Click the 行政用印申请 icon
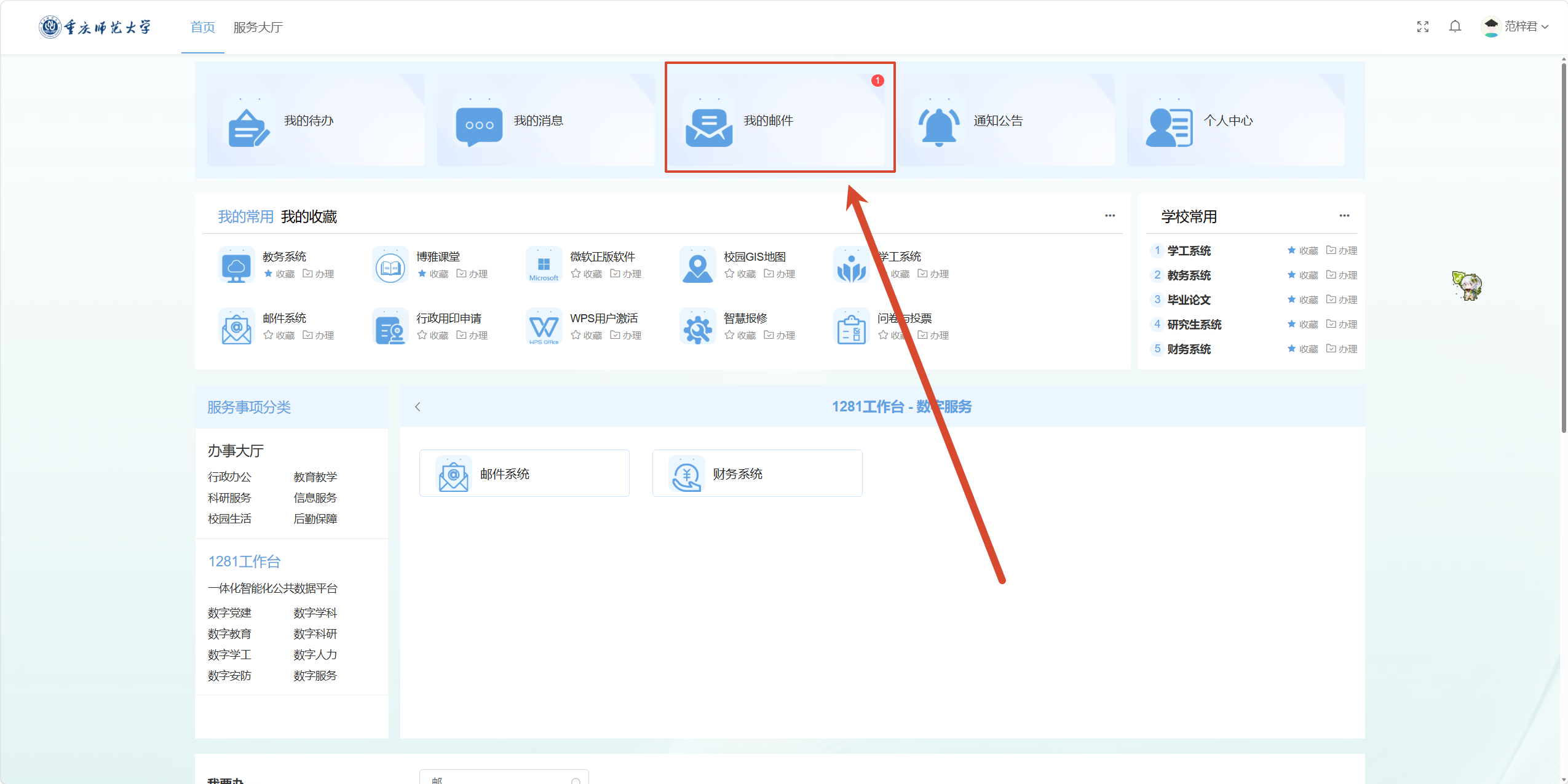1568x784 pixels. pyautogui.click(x=390, y=327)
